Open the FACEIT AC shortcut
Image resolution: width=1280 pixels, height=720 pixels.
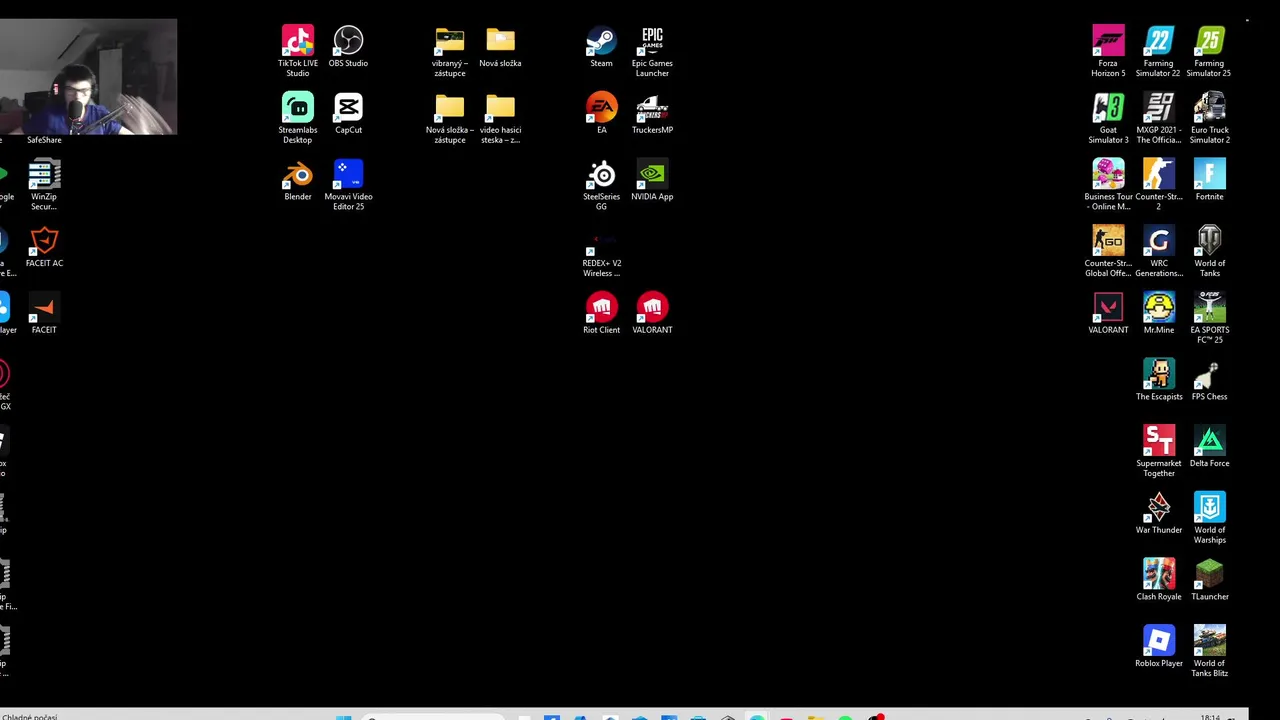(44, 241)
